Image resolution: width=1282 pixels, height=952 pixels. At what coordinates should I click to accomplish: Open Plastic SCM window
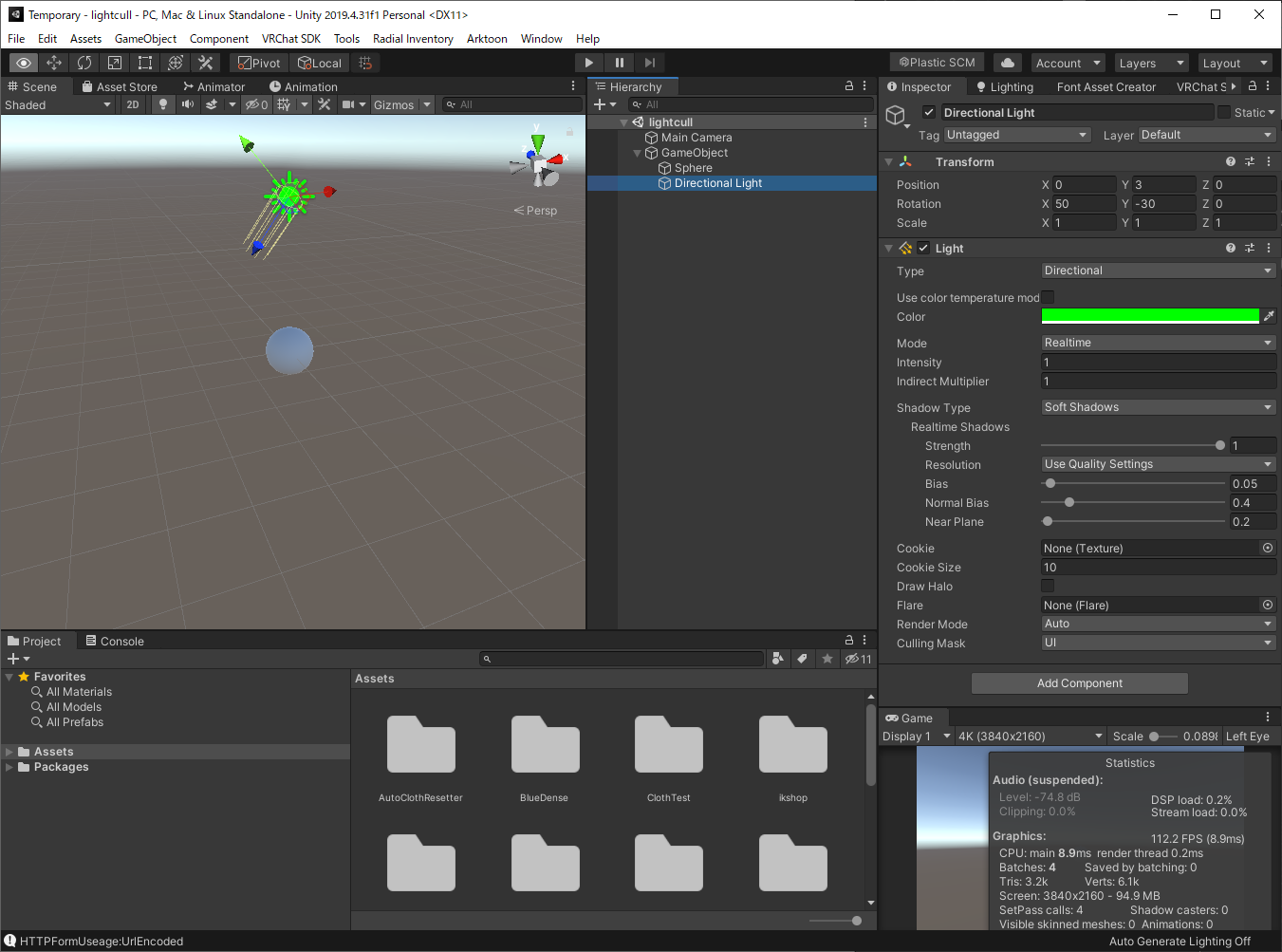[x=938, y=63]
